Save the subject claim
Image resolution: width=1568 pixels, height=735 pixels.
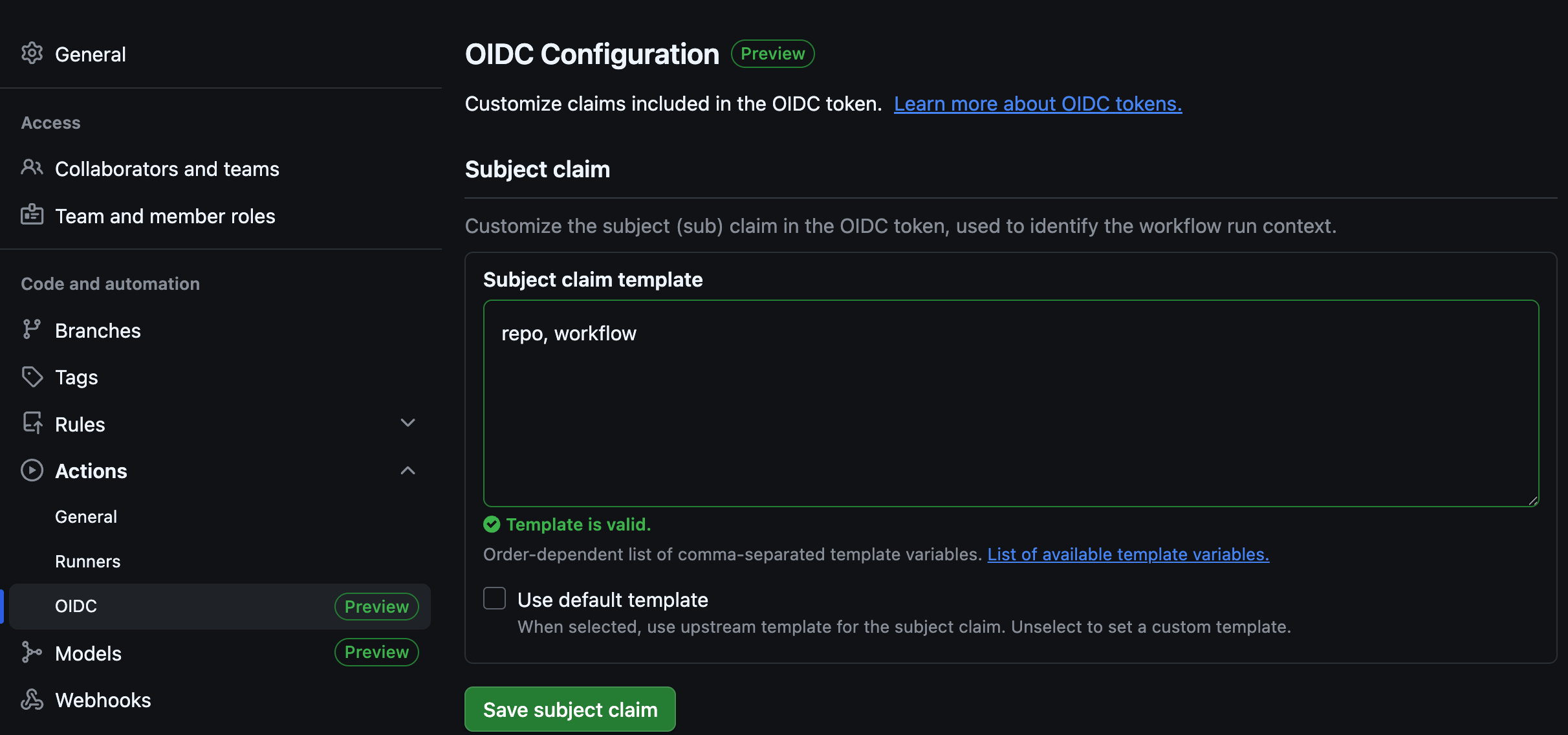coord(570,709)
